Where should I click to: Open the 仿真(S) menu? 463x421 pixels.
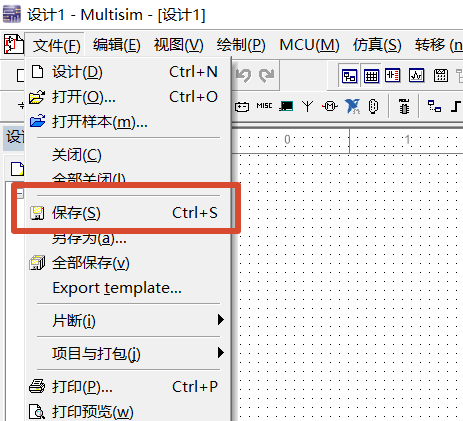[377, 45]
